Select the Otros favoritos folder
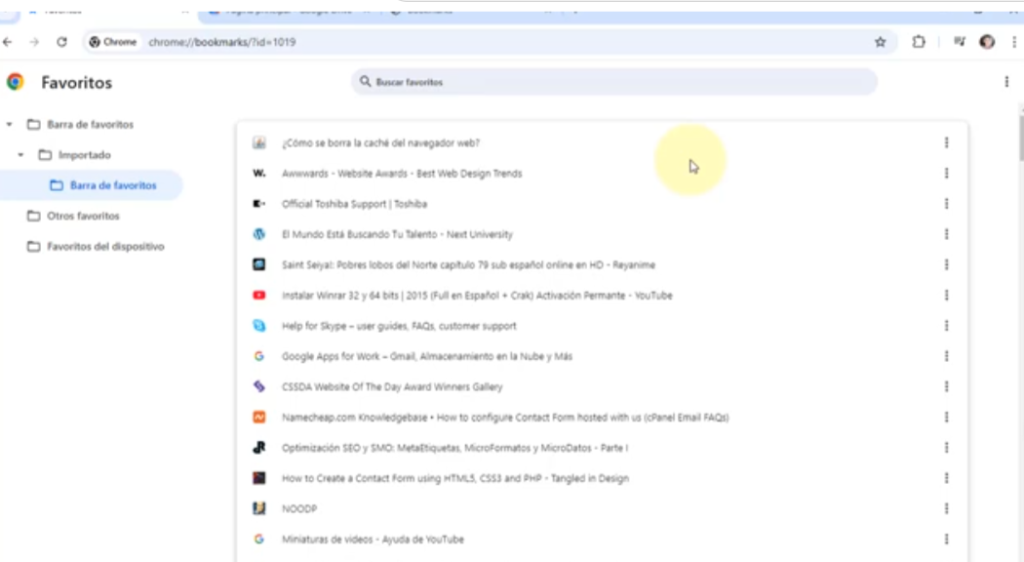Viewport: 1024px width, 562px height. (x=83, y=216)
